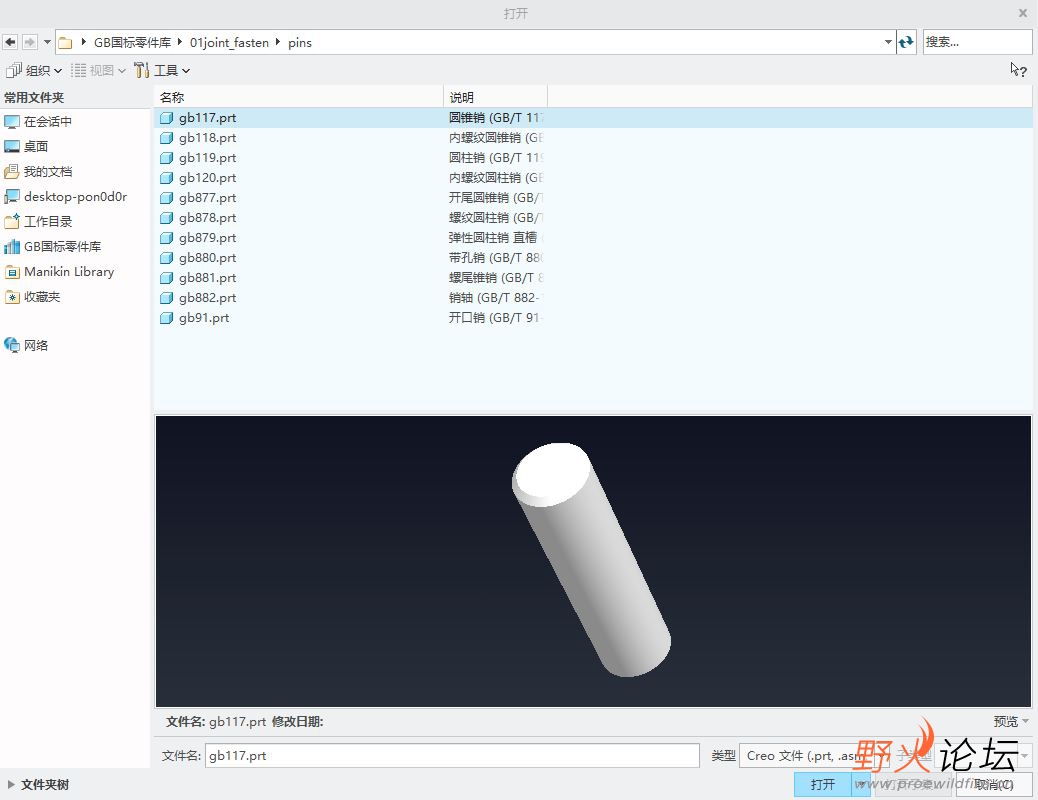Click the part icon beside gb877.prt

pyautogui.click(x=166, y=197)
